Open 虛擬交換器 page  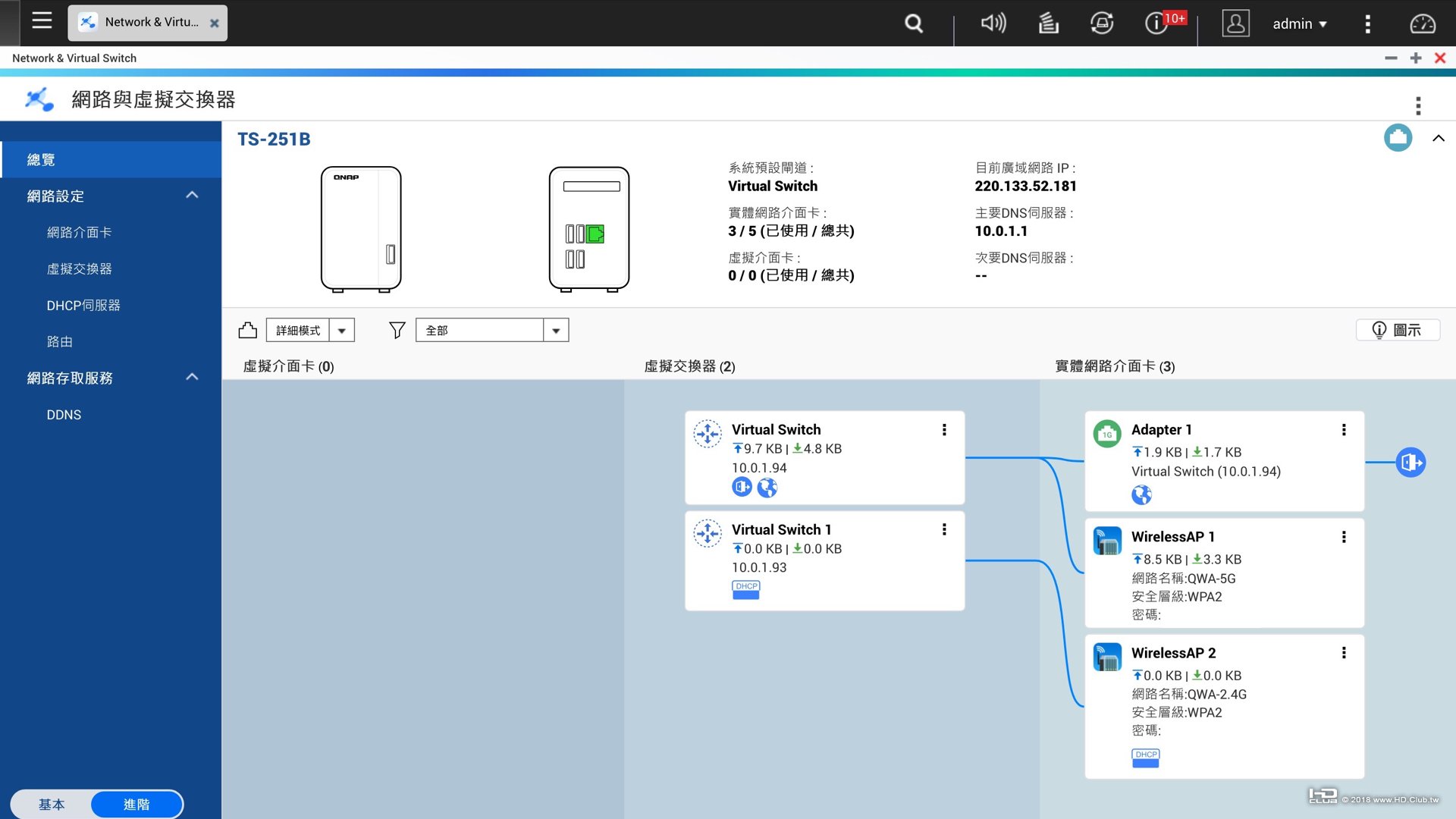click(79, 268)
